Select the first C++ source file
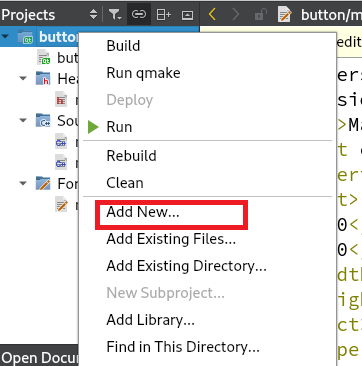 (x=61, y=142)
